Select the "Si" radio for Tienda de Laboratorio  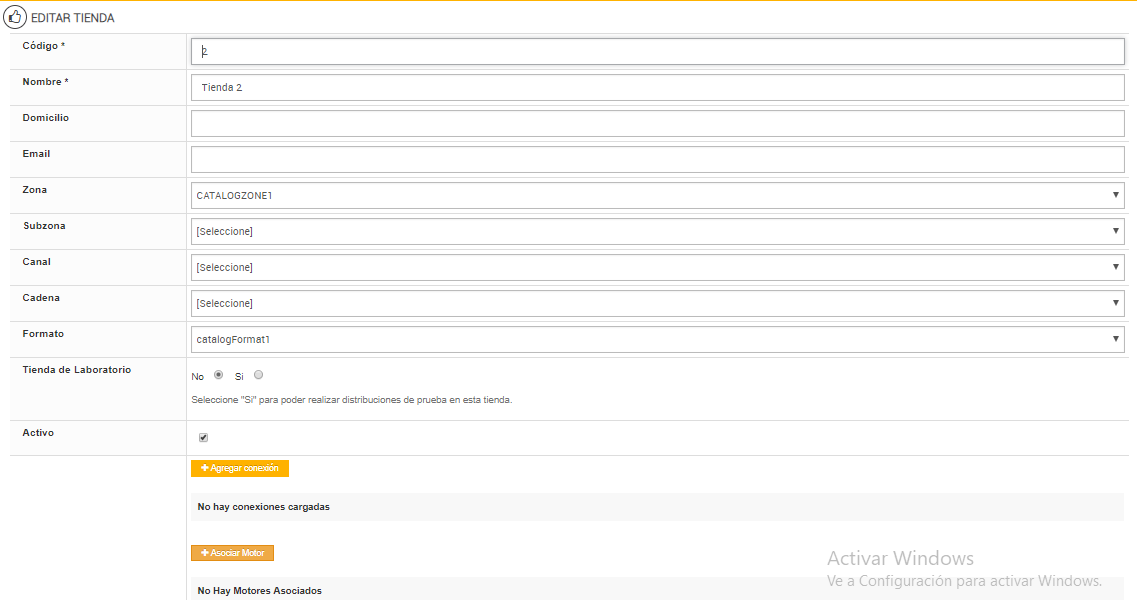tap(258, 375)
